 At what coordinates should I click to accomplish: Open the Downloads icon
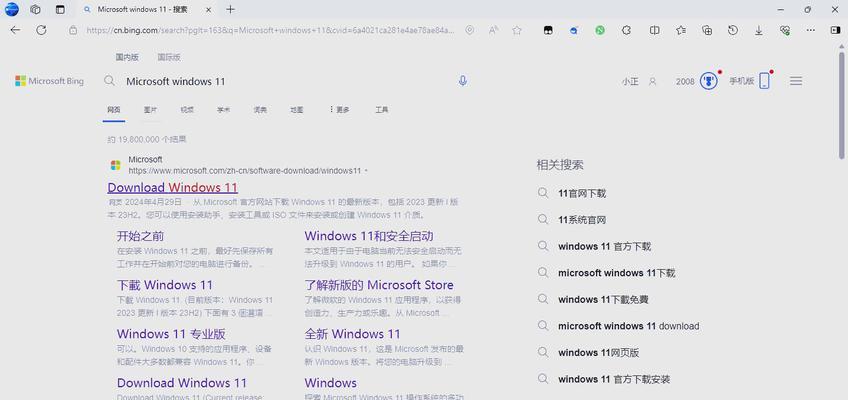(x=759, y=31)
